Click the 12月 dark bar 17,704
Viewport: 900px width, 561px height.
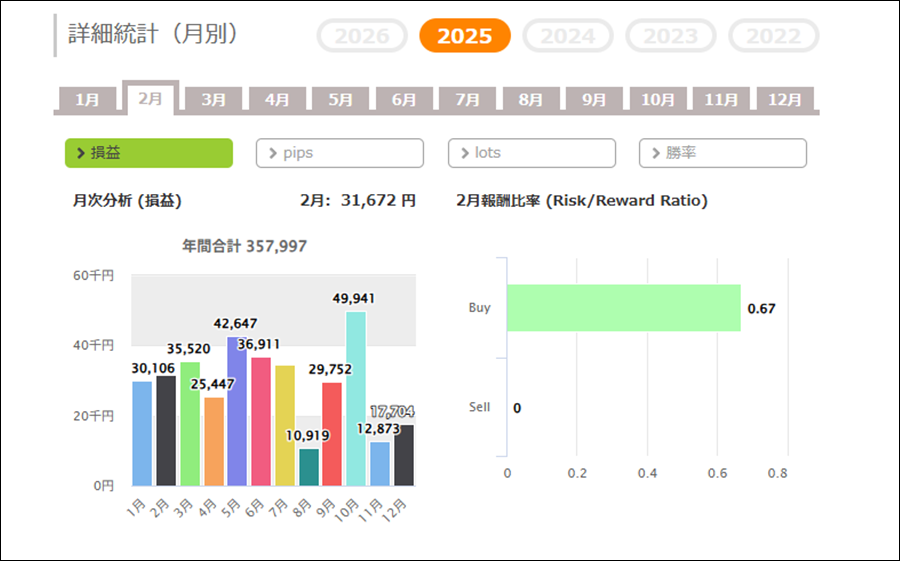[404, 456]
